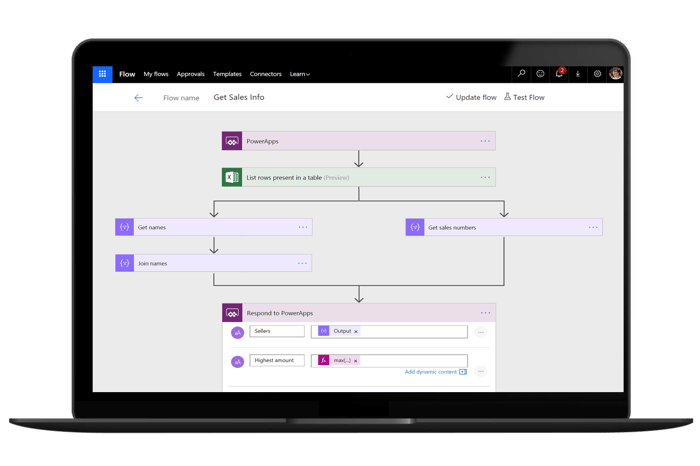This screenshot has width=700, height=466.
Task: Click the Get names variable icon
Action: 125,227
